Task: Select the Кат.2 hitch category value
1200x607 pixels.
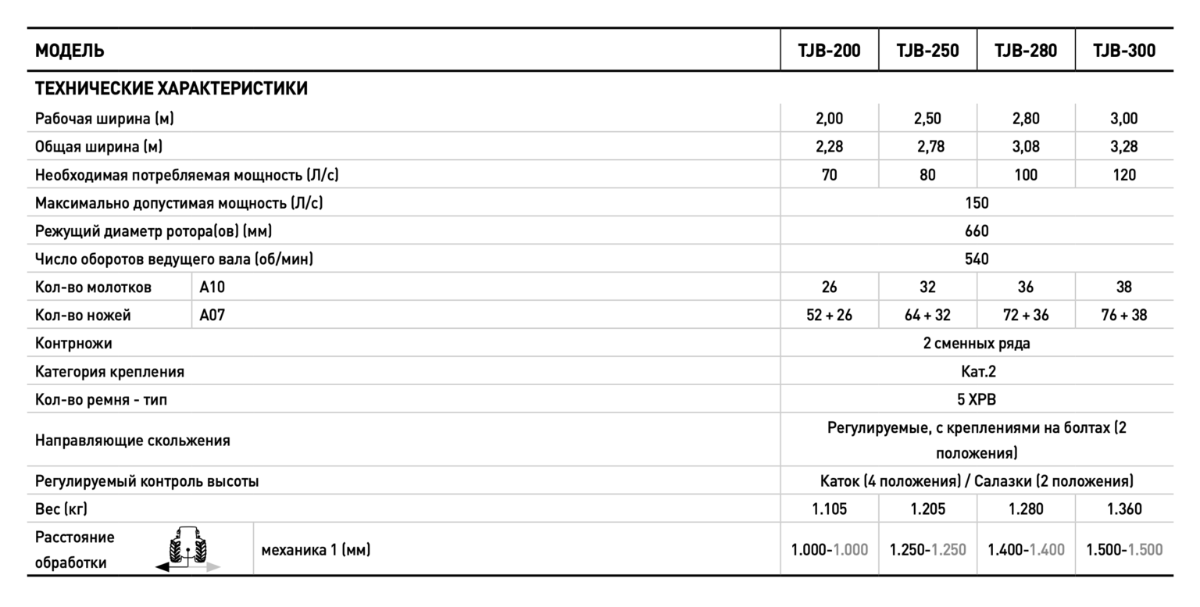Action: coord(976,372)
